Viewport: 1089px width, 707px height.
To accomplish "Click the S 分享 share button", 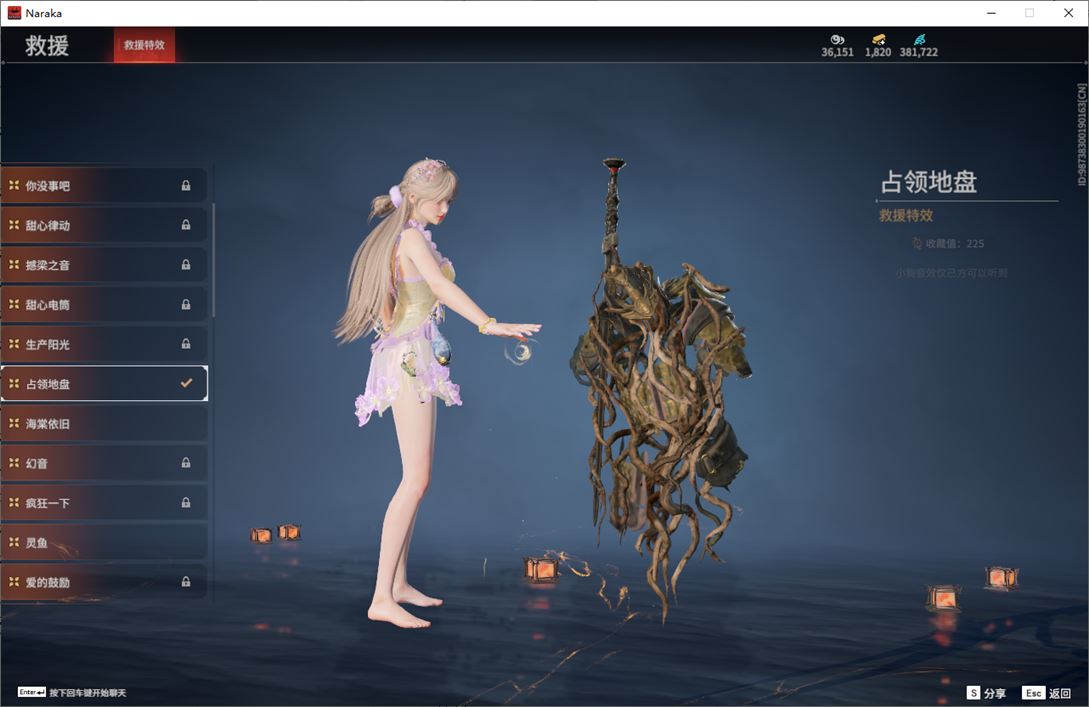I will coord(986,692).
